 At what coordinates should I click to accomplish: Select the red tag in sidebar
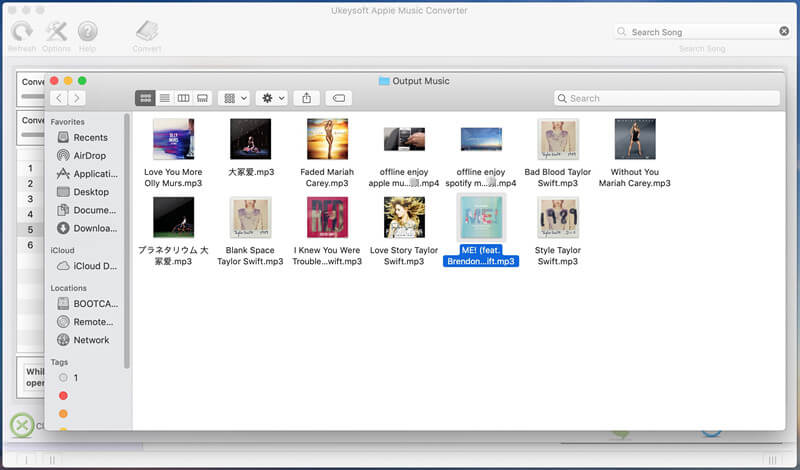63,395
